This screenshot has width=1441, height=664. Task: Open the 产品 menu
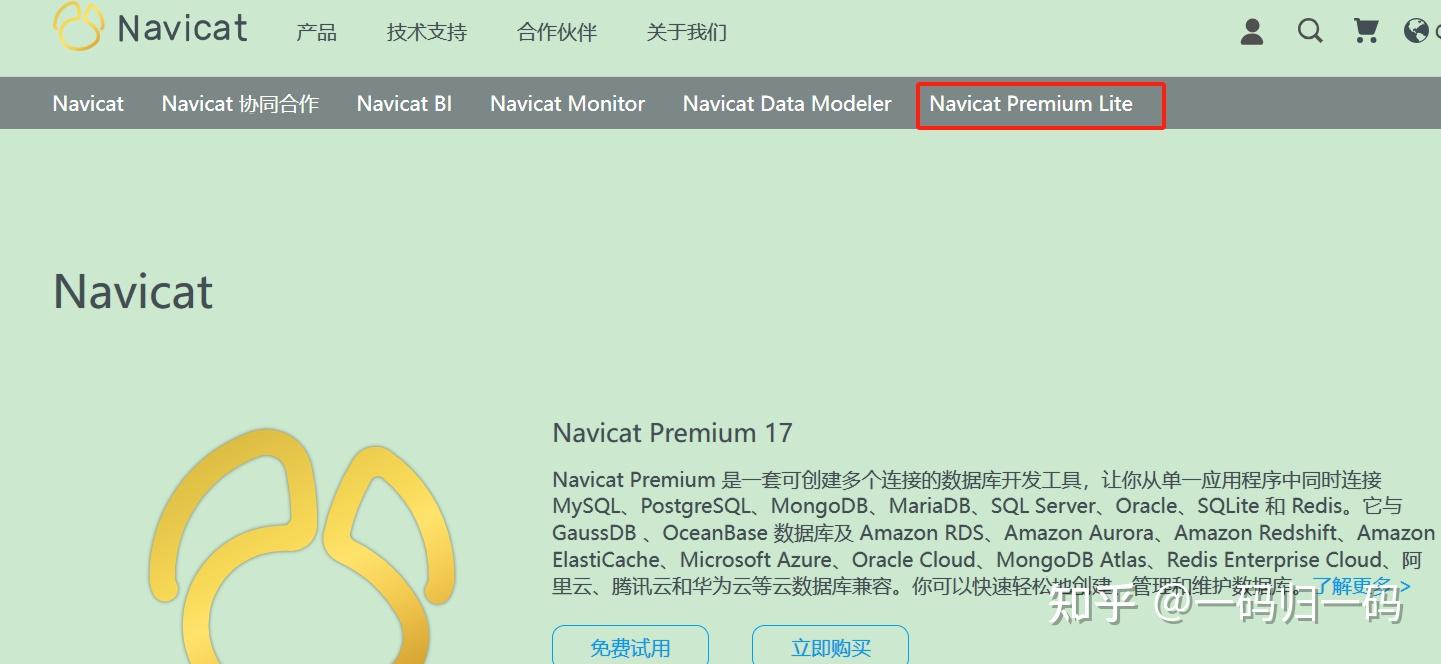(316, 32)
